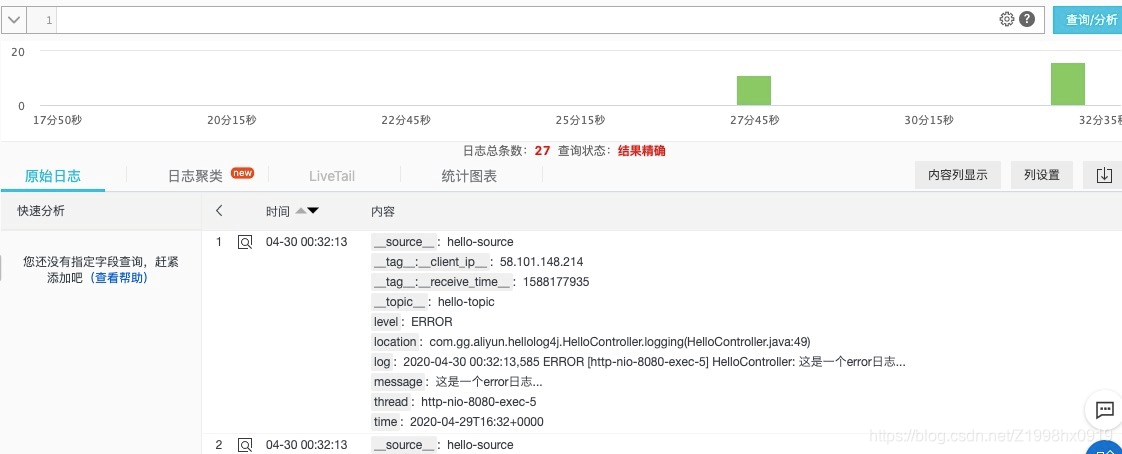Click the level field key
1122x454 pixels.
point(386,322)
